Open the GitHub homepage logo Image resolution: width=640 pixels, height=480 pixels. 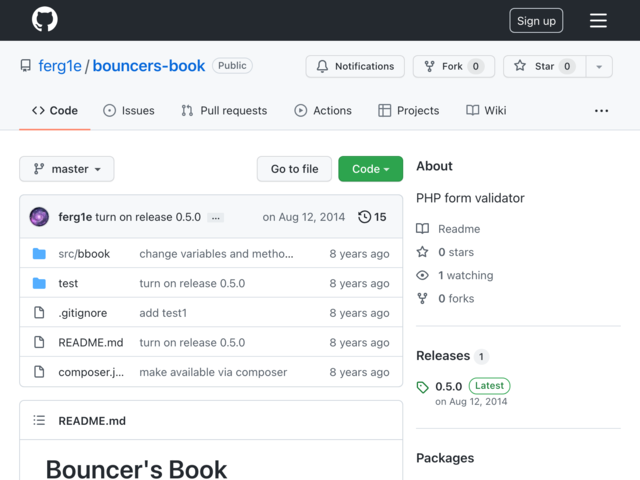(44, 20)
